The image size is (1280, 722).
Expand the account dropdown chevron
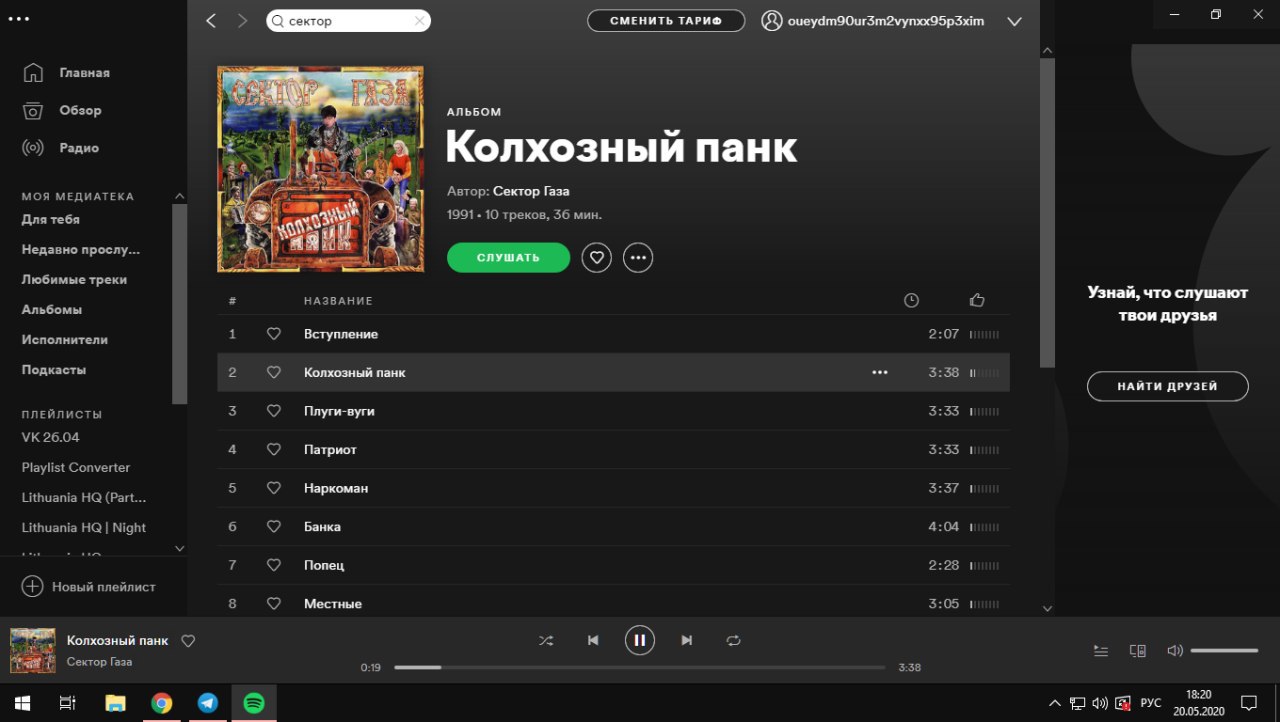(1014, 21)
